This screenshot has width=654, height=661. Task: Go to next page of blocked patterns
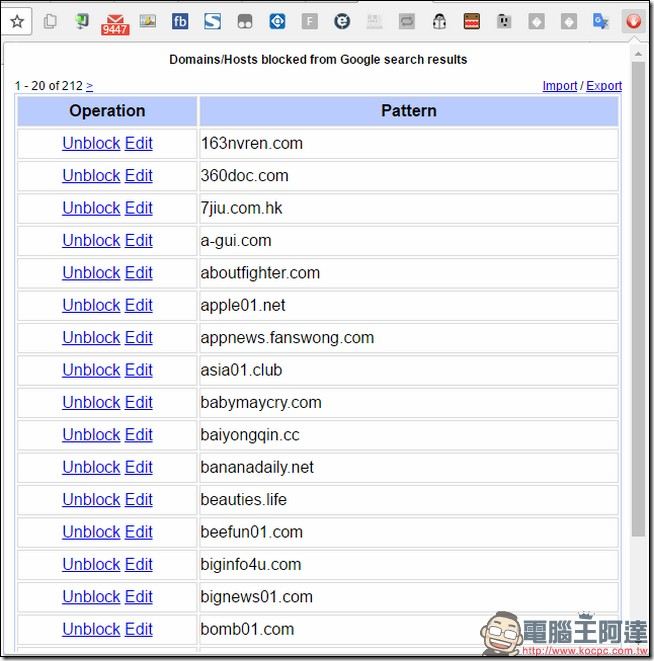tap(90, 86)
